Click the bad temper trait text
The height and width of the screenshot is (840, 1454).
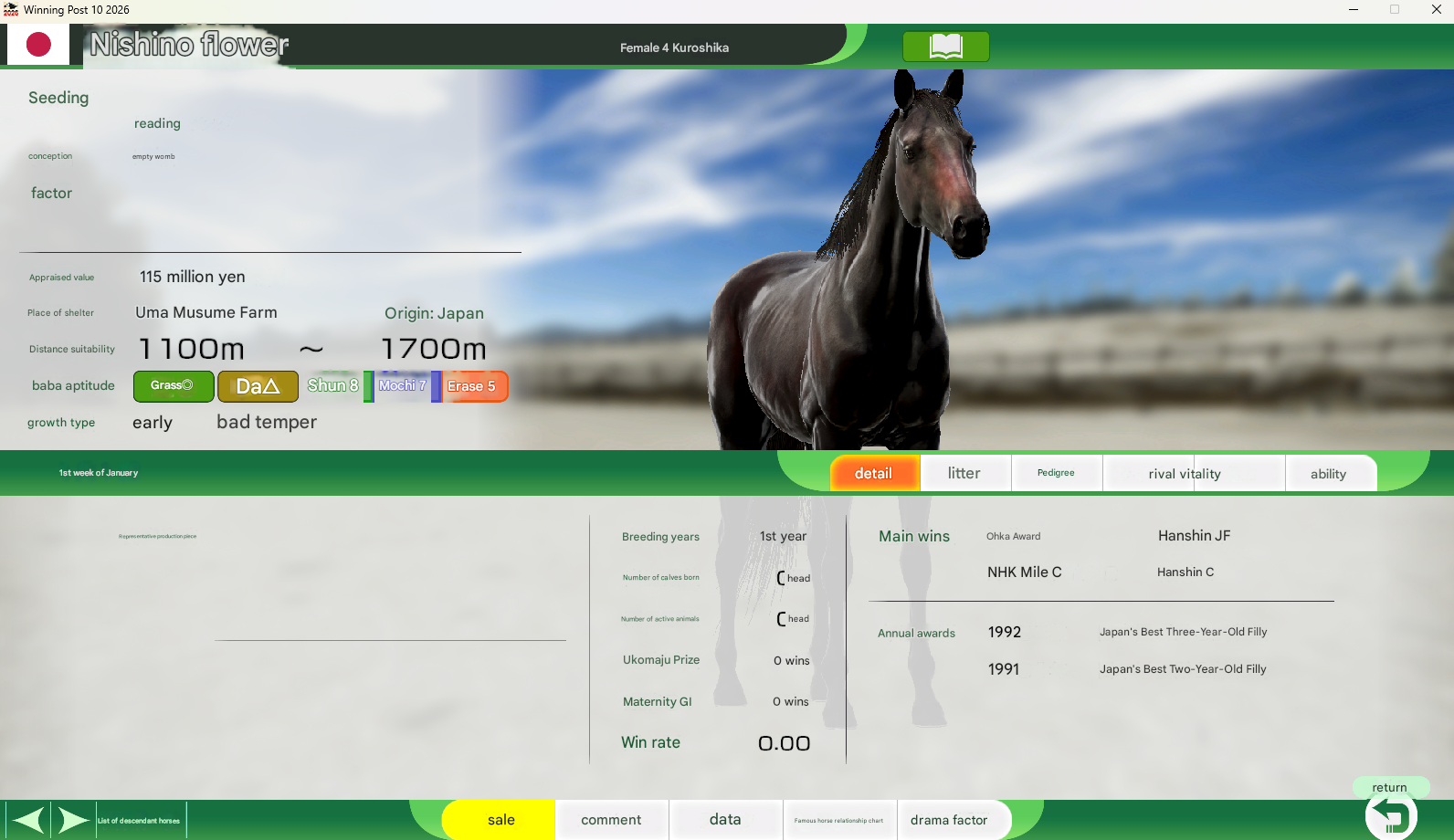pos(267,422)
